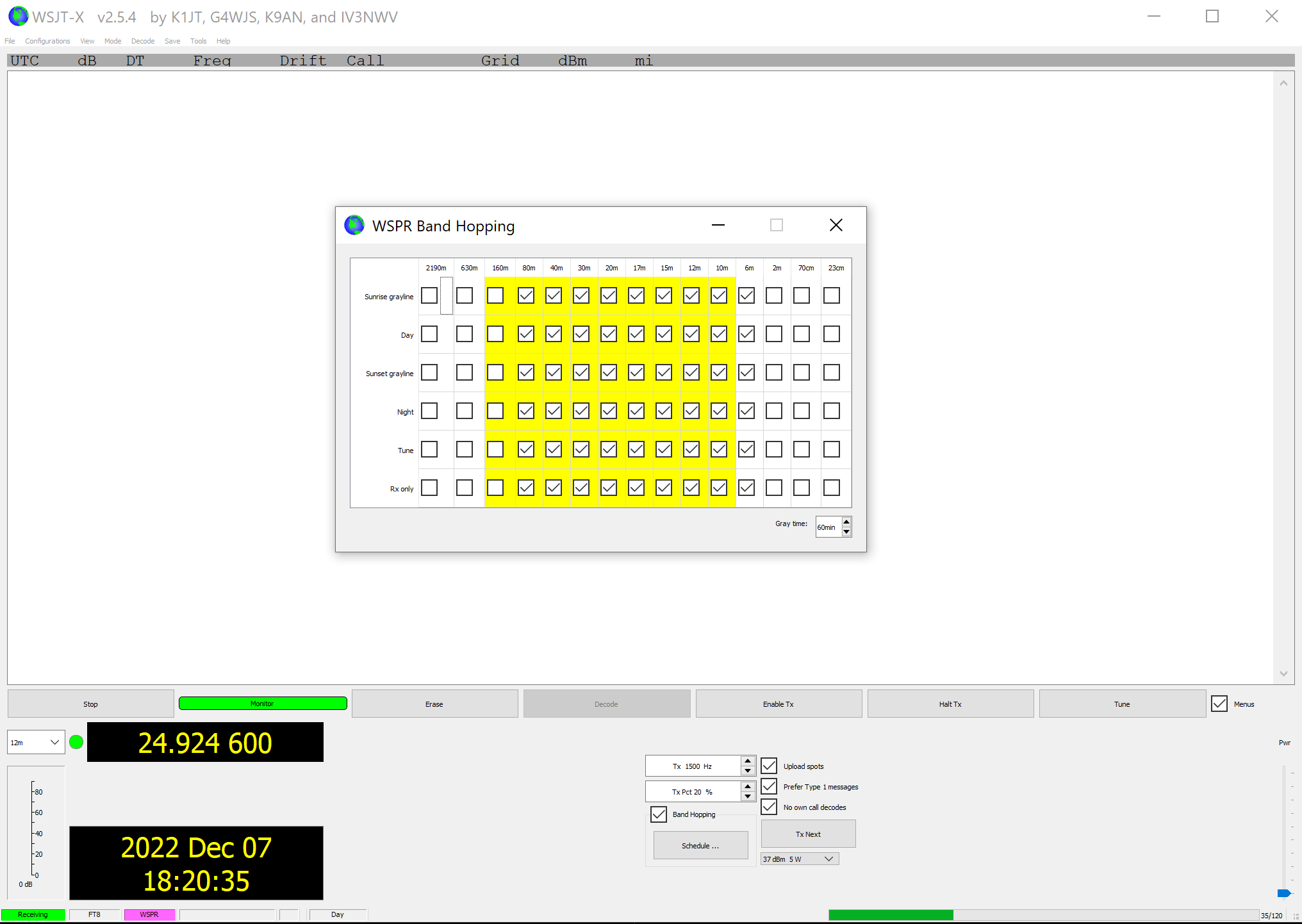Click the WSJT-X globe application icon
Screen dimensions: 1302x924
(19, 16)
